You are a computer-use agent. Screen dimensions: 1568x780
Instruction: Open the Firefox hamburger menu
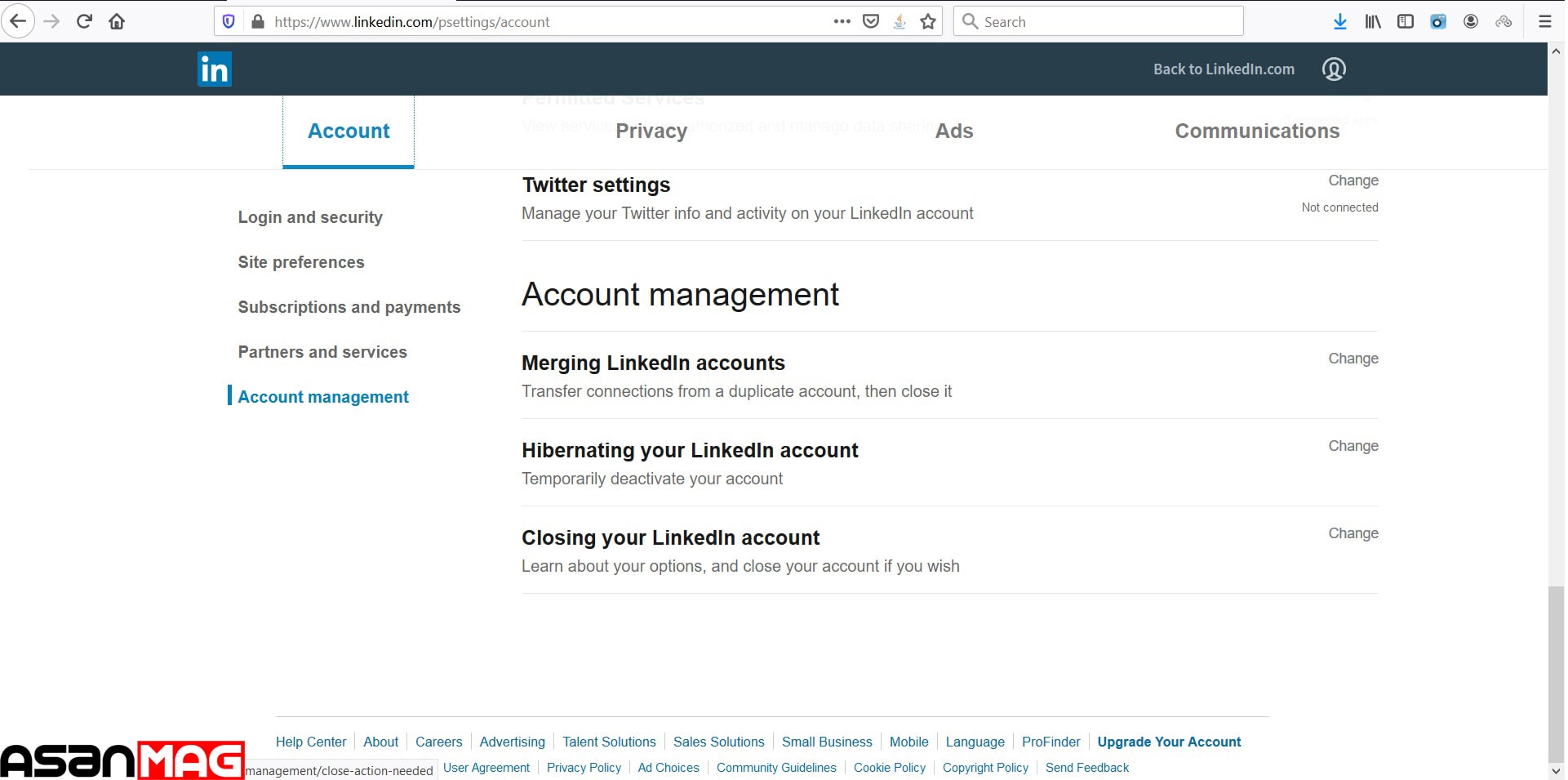click(x=1545, y=22)
